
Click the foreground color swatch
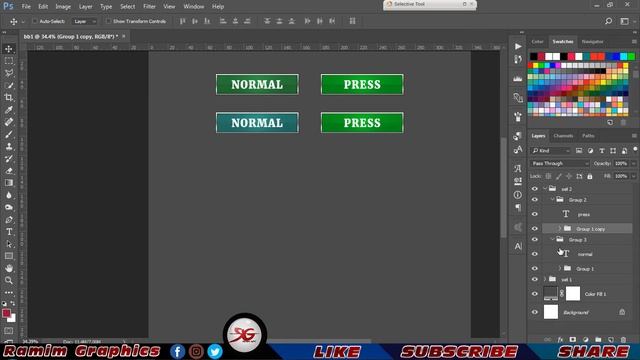coord(6,313)
